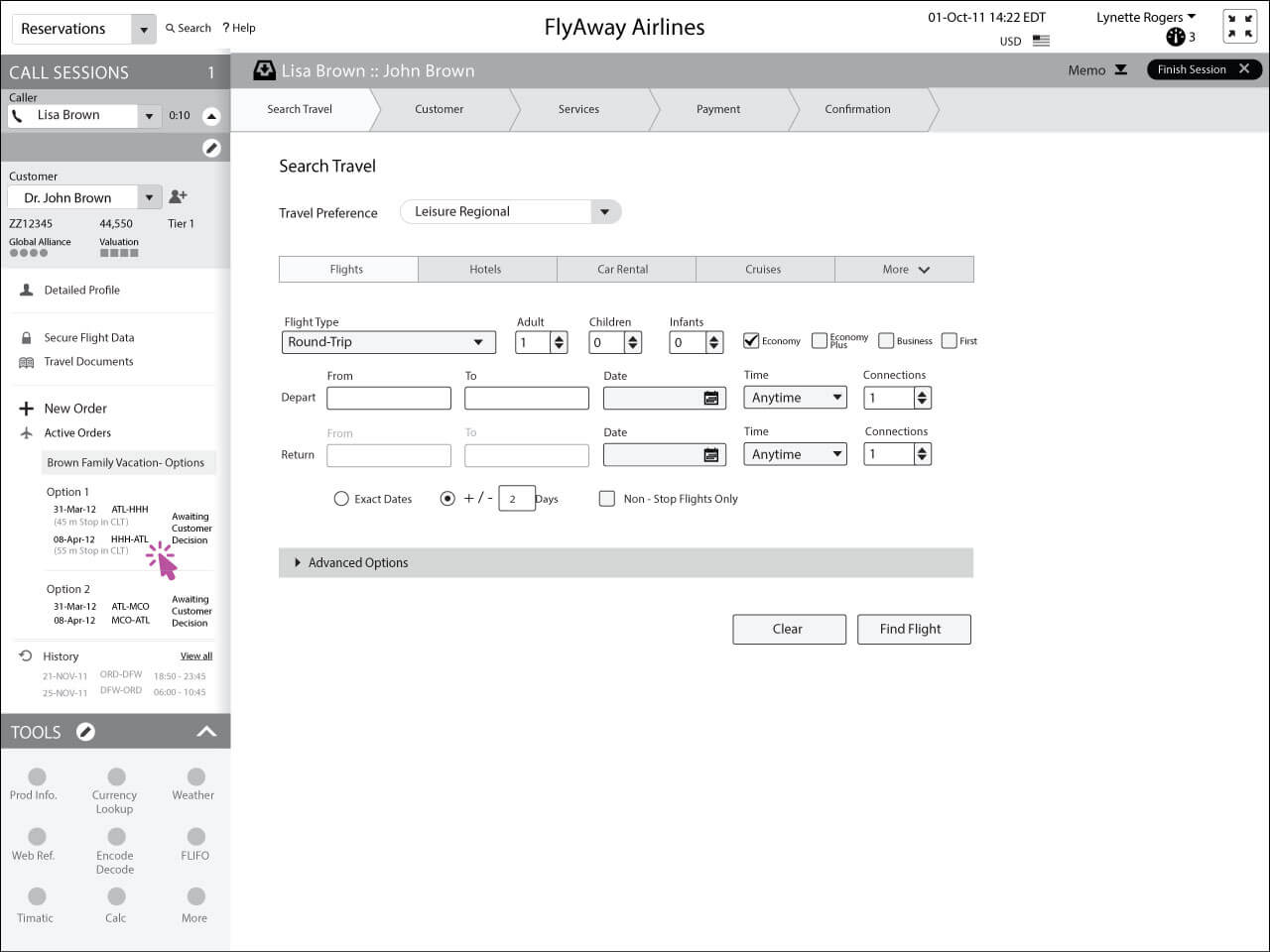Open the Return date calendar picker
Image resolution: width=1270 pixels, height=952 pixels.
tap(710, 455)
